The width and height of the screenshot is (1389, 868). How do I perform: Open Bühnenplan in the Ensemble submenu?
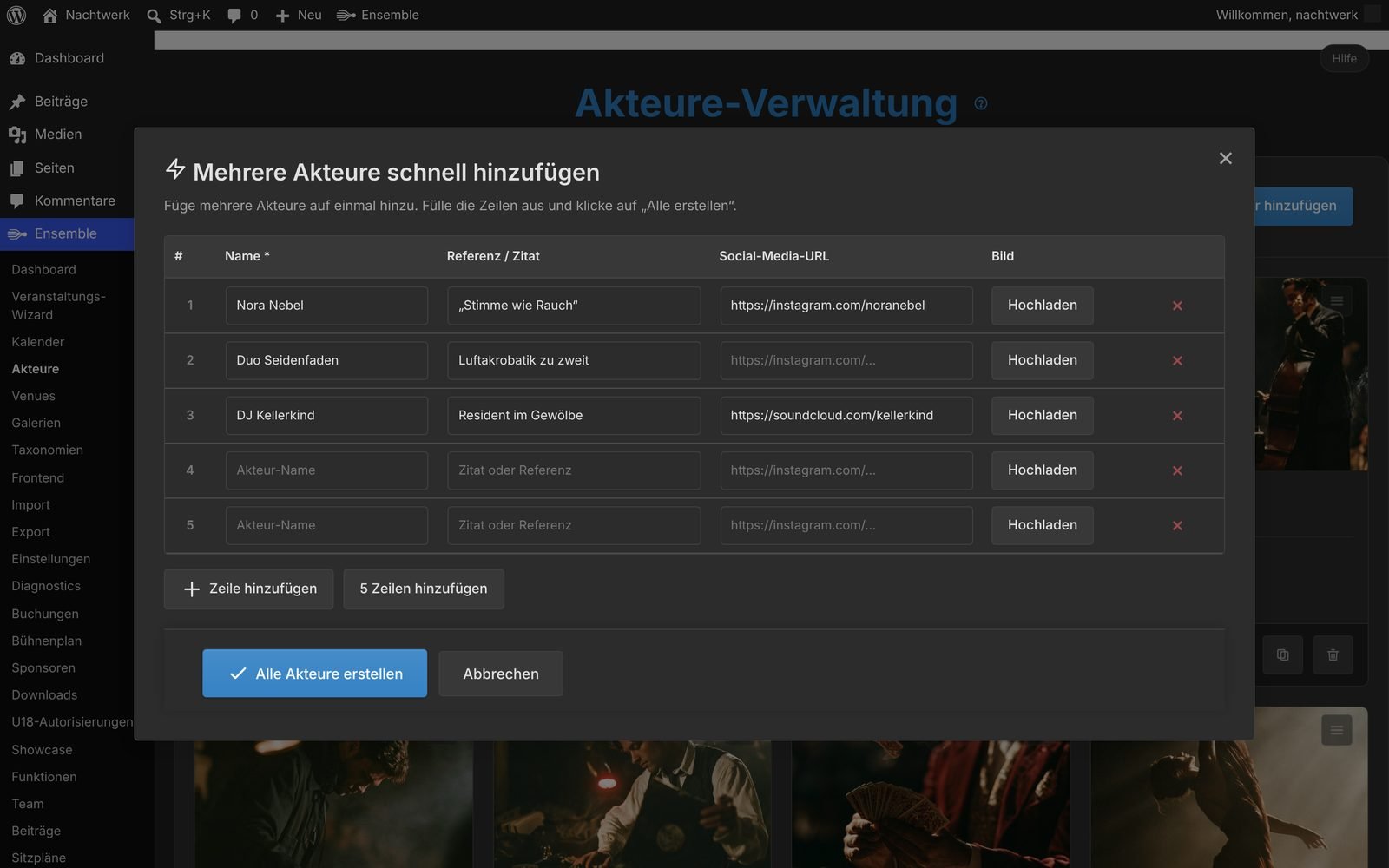click(x=47, y=641)
